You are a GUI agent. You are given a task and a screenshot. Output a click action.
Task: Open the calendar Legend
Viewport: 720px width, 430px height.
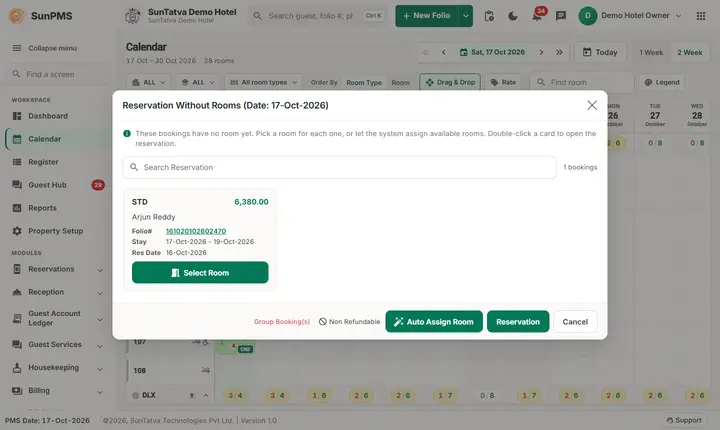662,82
